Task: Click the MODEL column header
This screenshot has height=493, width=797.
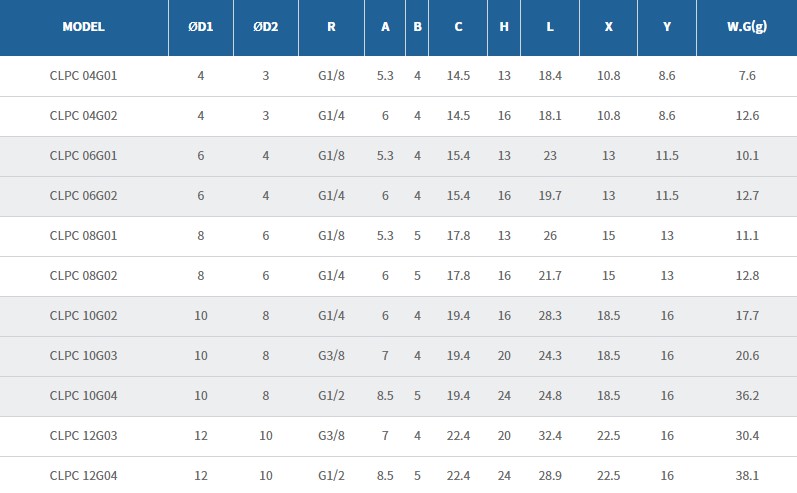Action: (83, 27)
